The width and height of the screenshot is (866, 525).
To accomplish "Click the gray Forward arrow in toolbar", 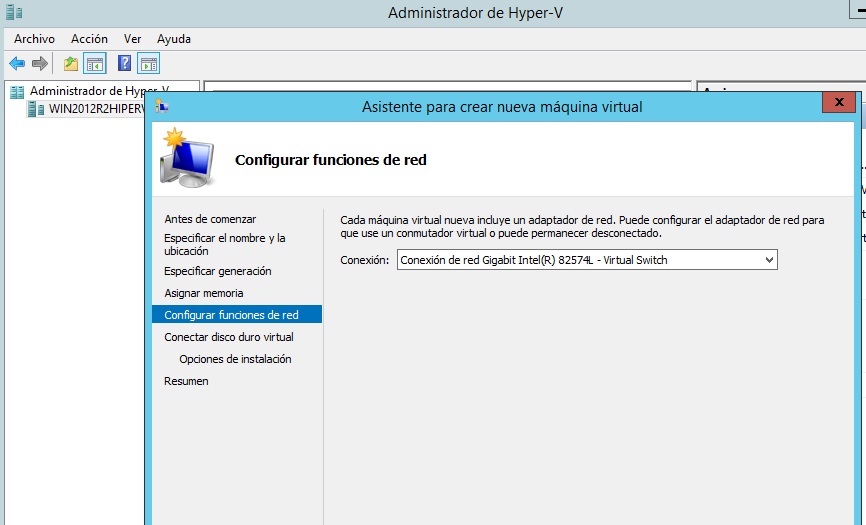I will tap(40, 64).
